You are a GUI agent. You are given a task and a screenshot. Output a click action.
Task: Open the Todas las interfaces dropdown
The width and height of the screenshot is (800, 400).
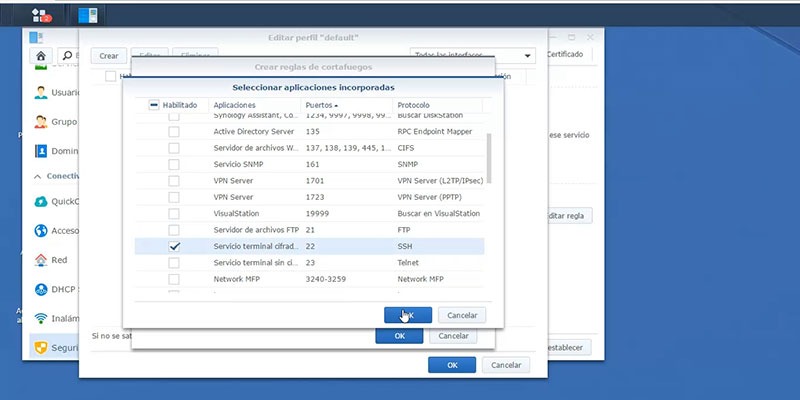tap(472, 55)
